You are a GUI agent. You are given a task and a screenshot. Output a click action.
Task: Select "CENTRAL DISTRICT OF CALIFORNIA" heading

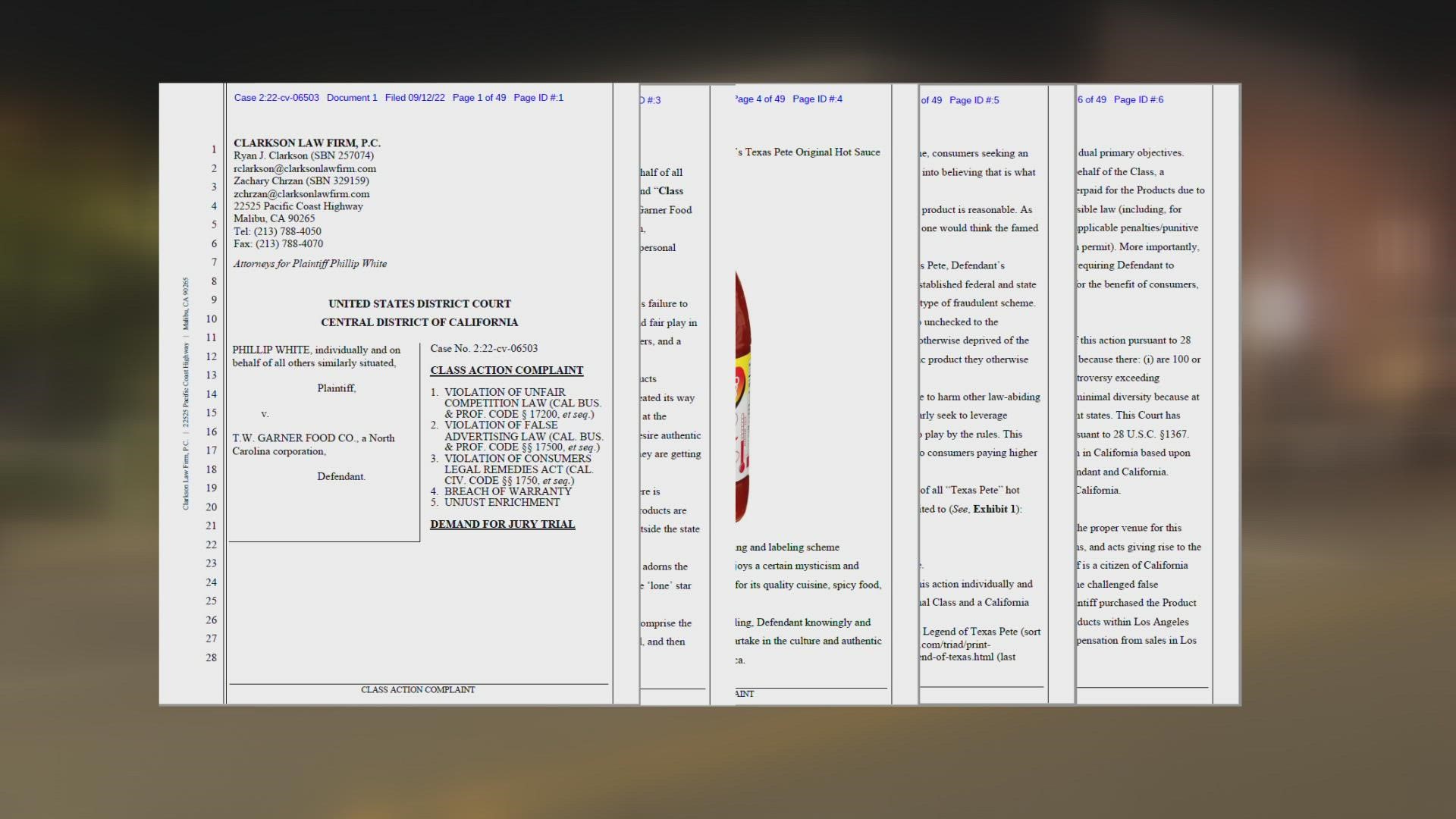[x=419, y=322]
